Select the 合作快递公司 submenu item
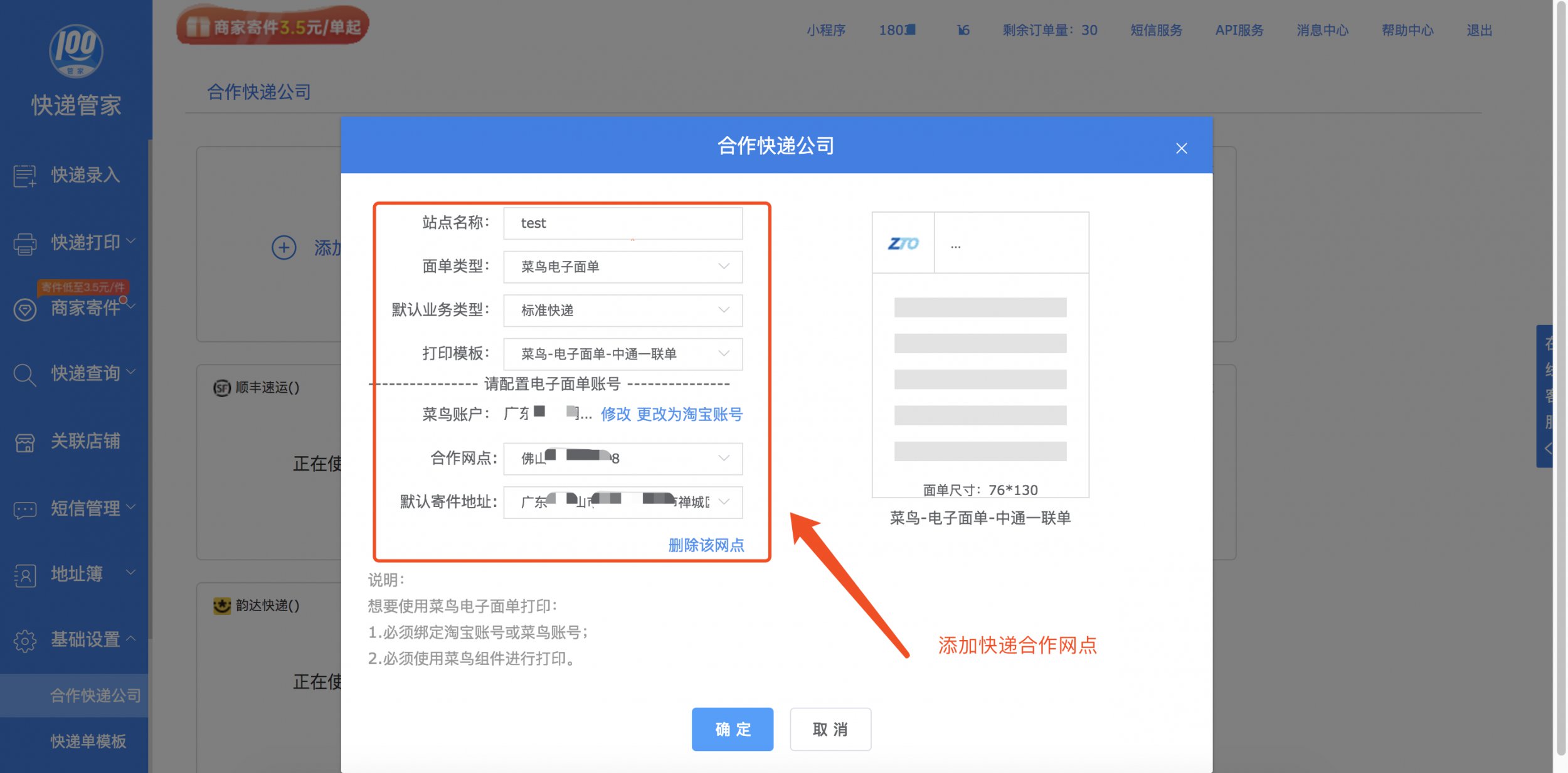The image size is (1568, 773). tap(74, 695)
